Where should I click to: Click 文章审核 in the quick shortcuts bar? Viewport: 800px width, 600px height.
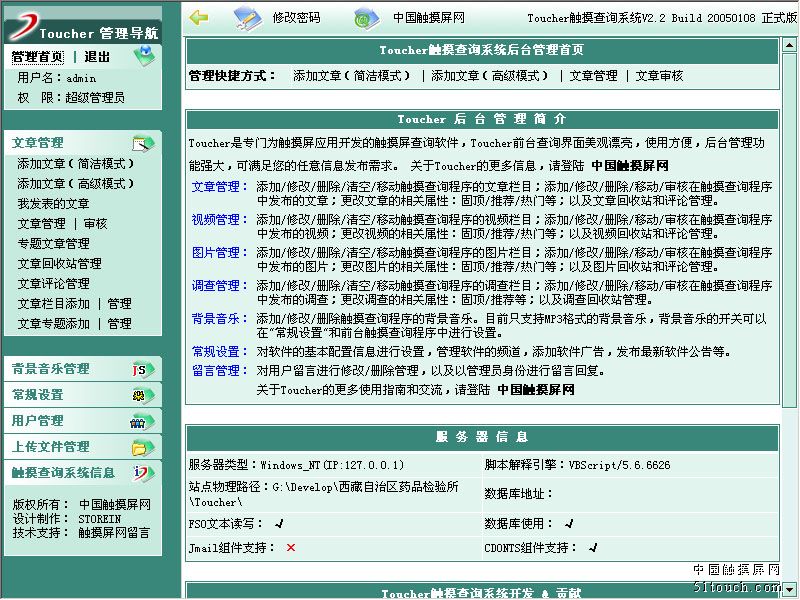click(659, 76)
